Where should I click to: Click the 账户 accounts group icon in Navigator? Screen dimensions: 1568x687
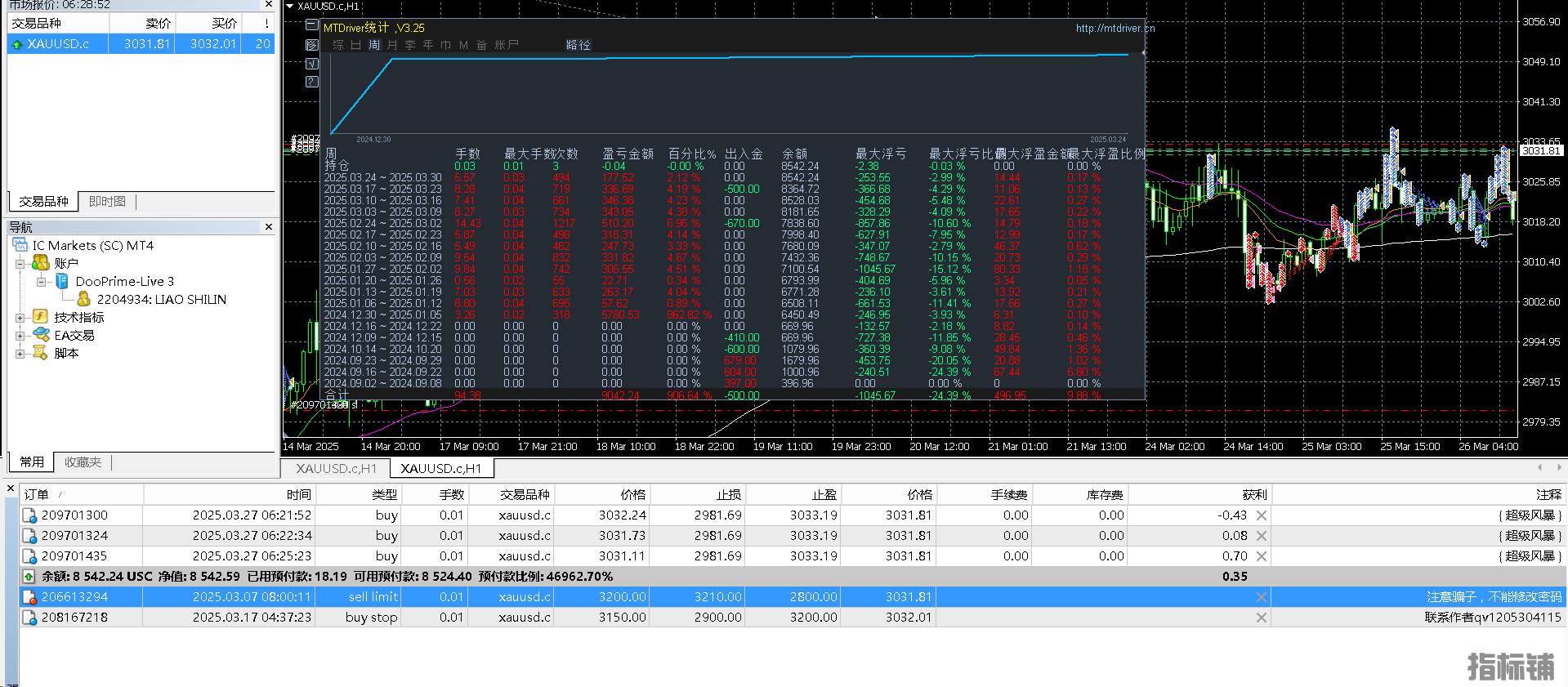[41, 263]
